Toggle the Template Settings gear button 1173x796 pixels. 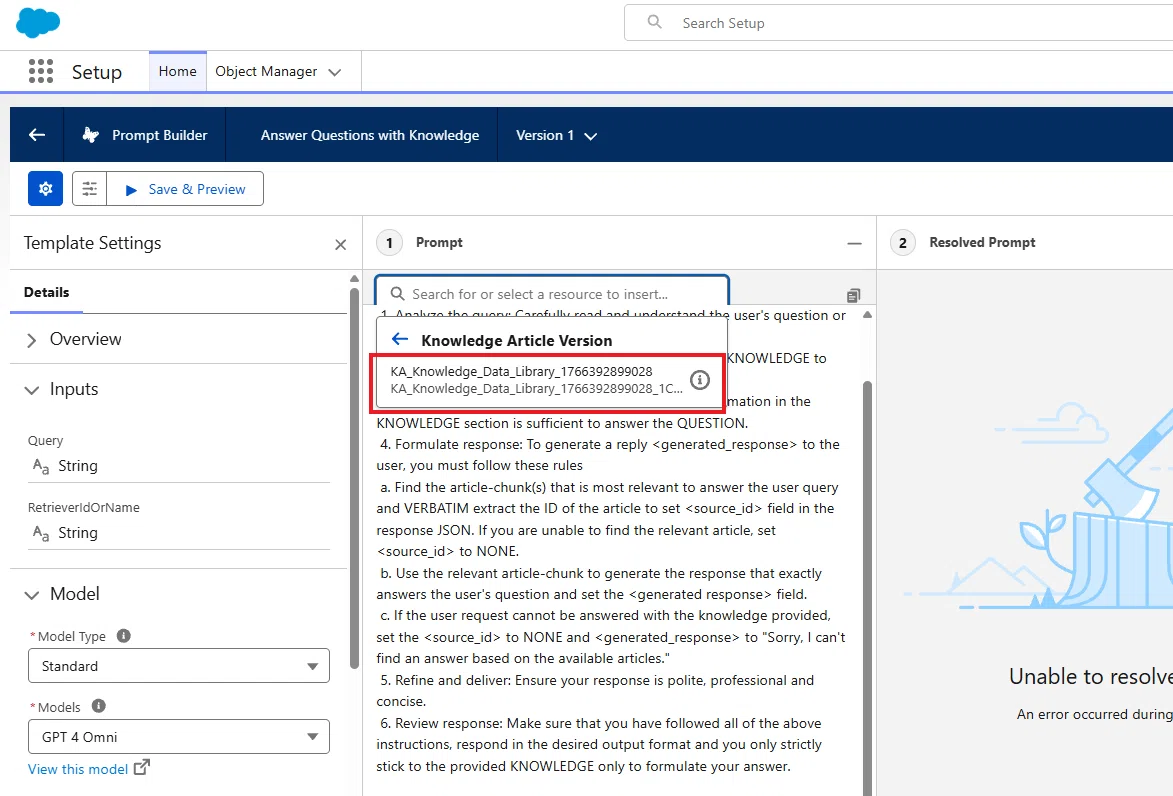click(x=46, y=189)
